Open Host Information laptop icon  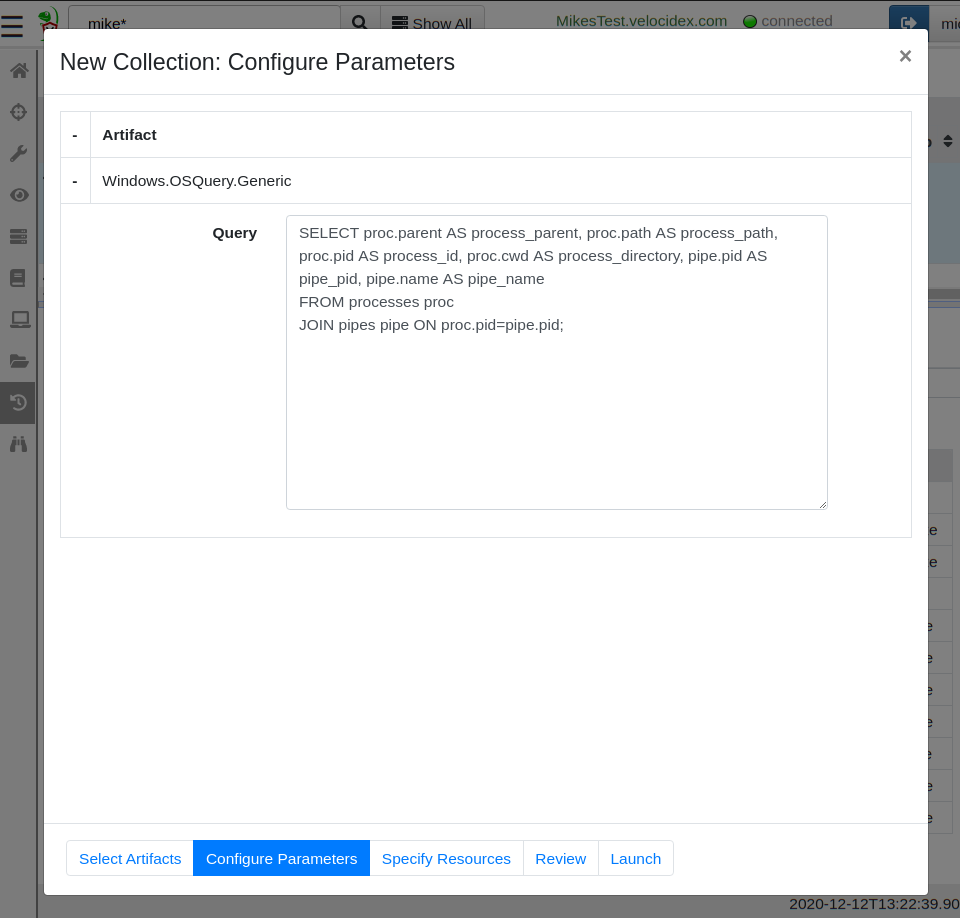18,319
